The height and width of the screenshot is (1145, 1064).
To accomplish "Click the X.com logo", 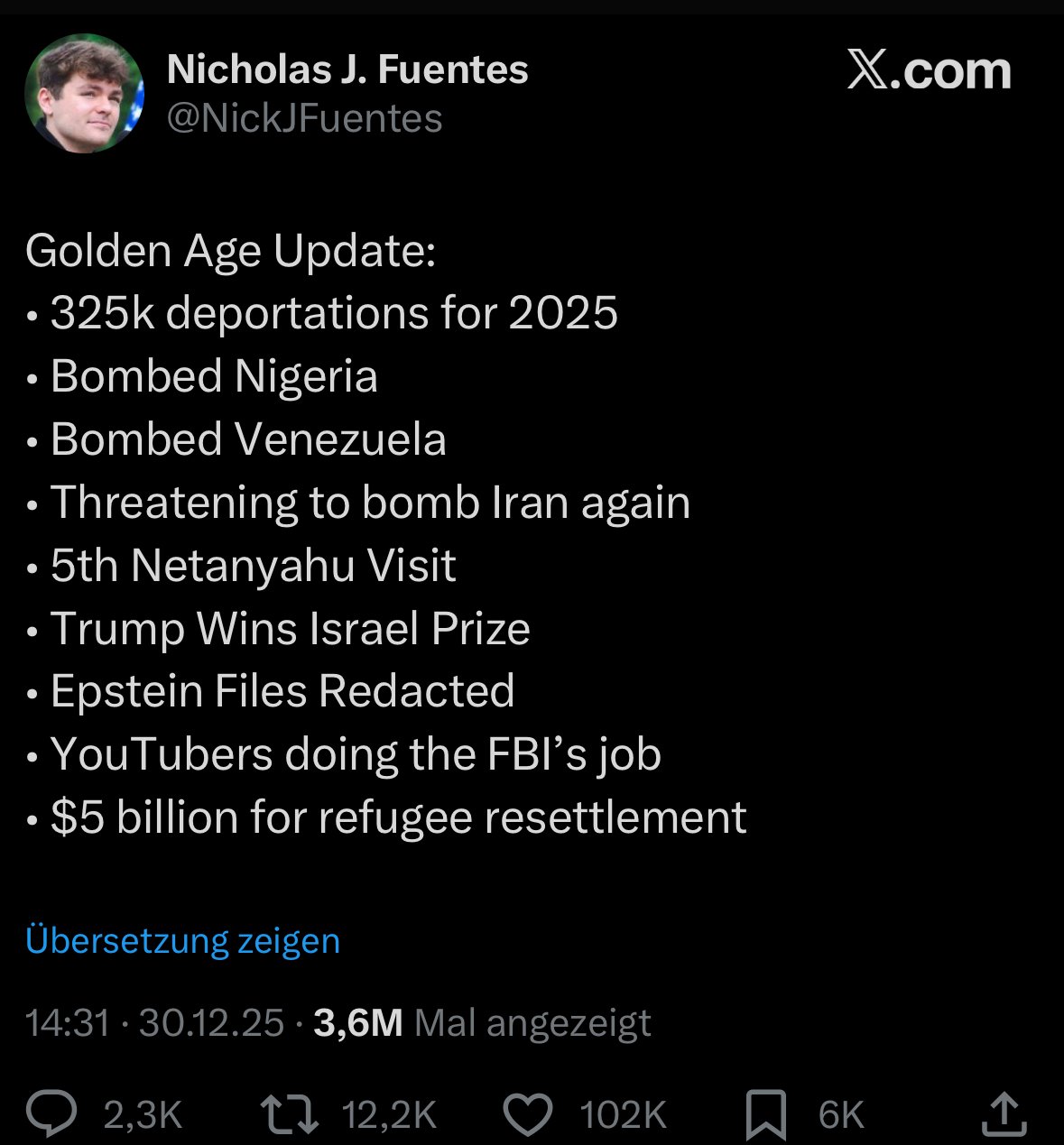I will (x=930, y=70).
